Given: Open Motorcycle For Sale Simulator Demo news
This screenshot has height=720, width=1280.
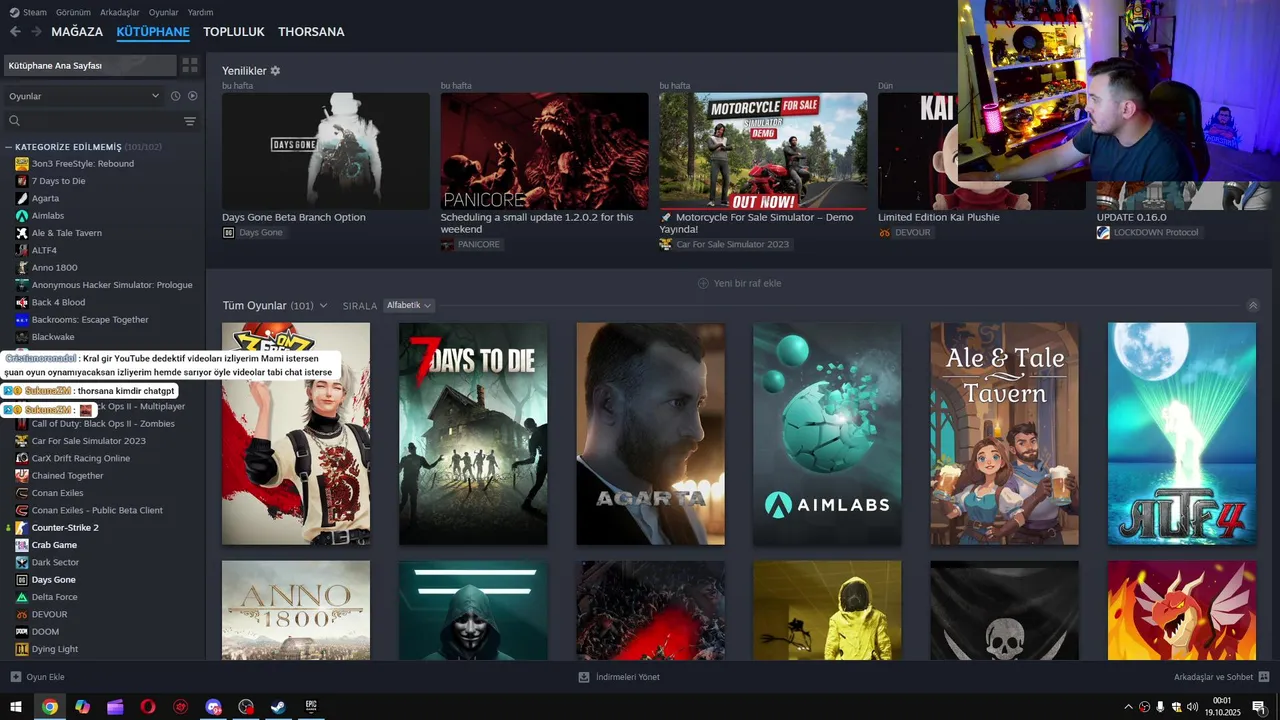Looking at the screenshot, I should click(763, 151).
